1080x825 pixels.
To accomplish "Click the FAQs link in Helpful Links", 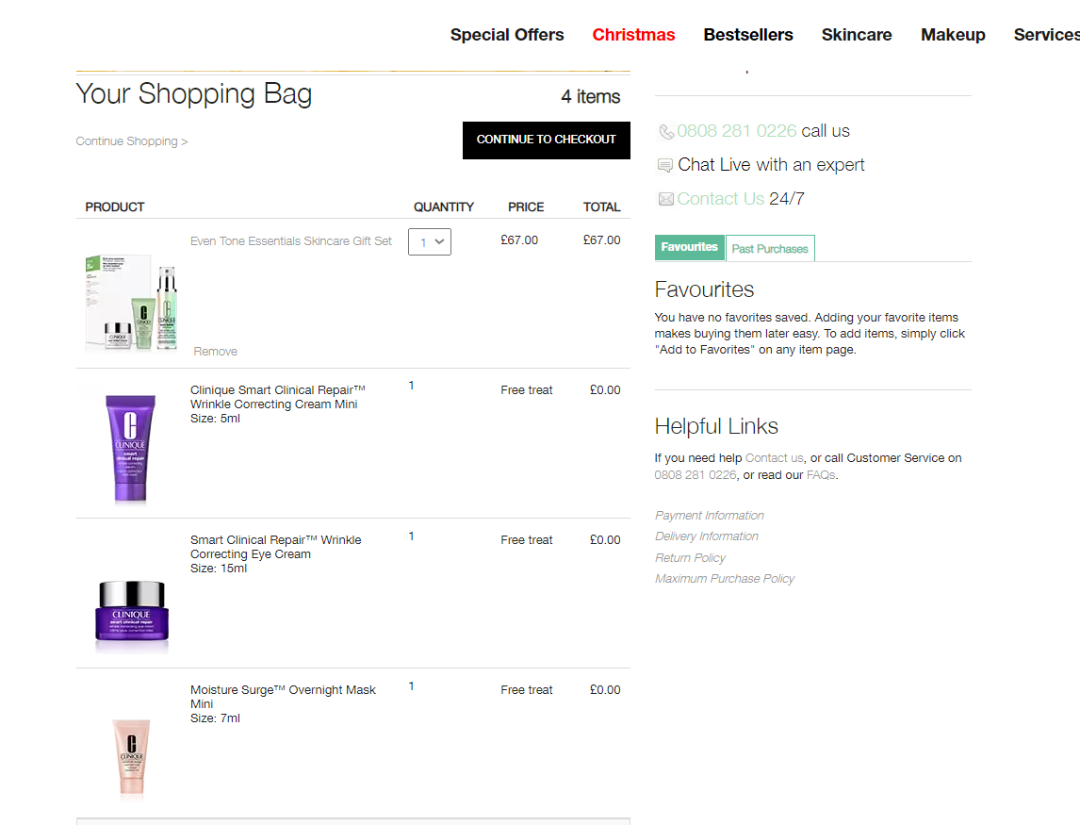I will (820, 475).
